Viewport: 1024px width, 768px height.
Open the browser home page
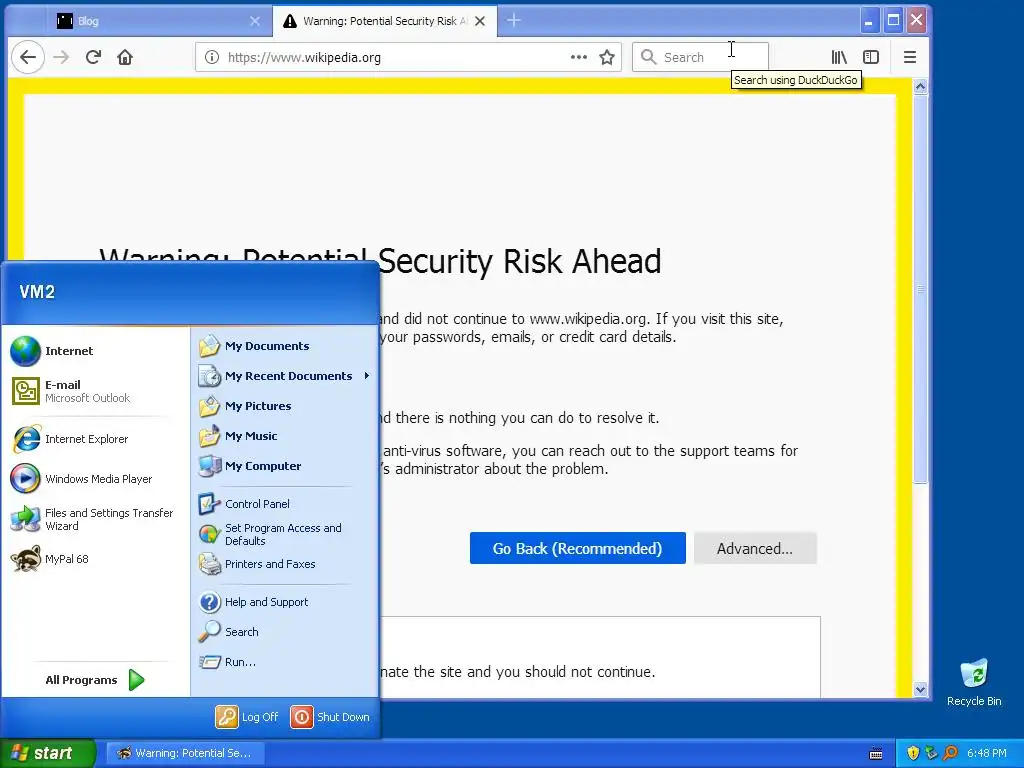[x=125, y=57]
